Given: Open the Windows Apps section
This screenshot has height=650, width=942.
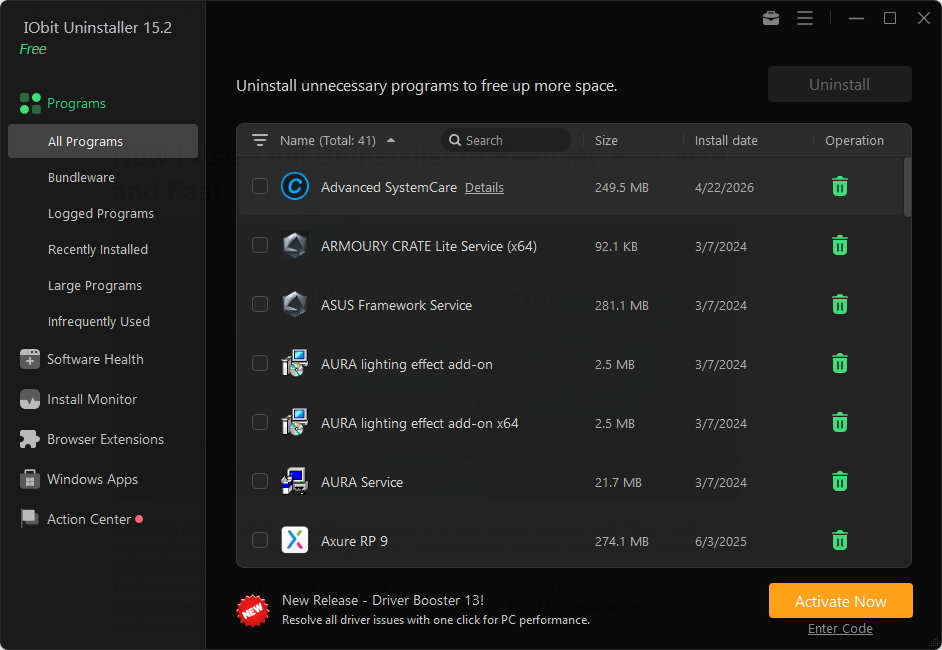Looking at the screenshot, I should (x=93, y=479).
